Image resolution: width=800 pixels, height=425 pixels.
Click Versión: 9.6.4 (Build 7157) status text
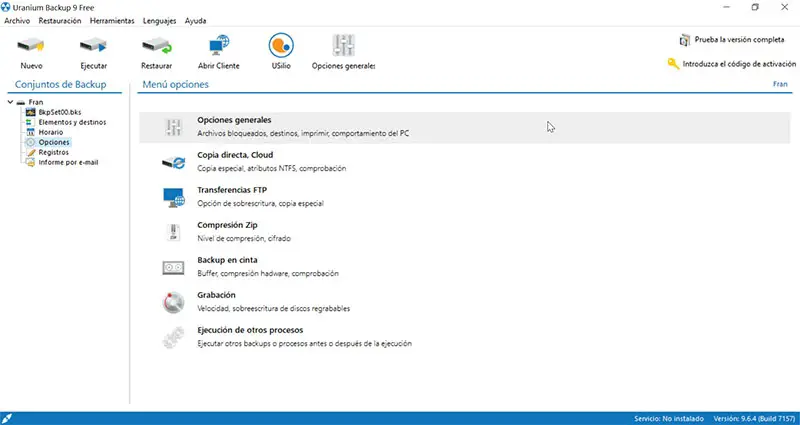[x=754, y=419]
